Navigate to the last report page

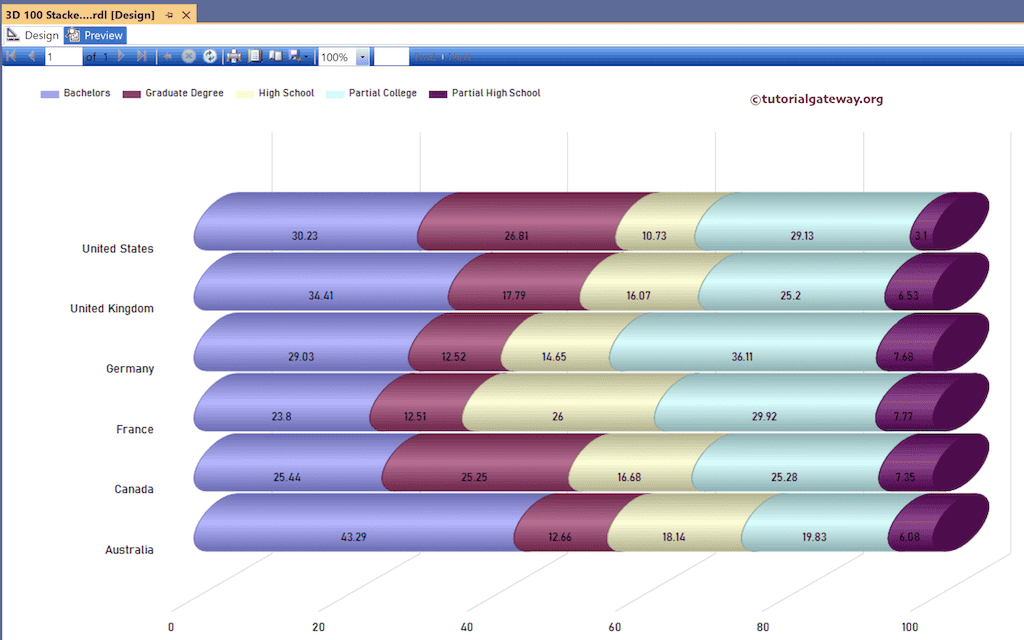(x=139, y=57)
